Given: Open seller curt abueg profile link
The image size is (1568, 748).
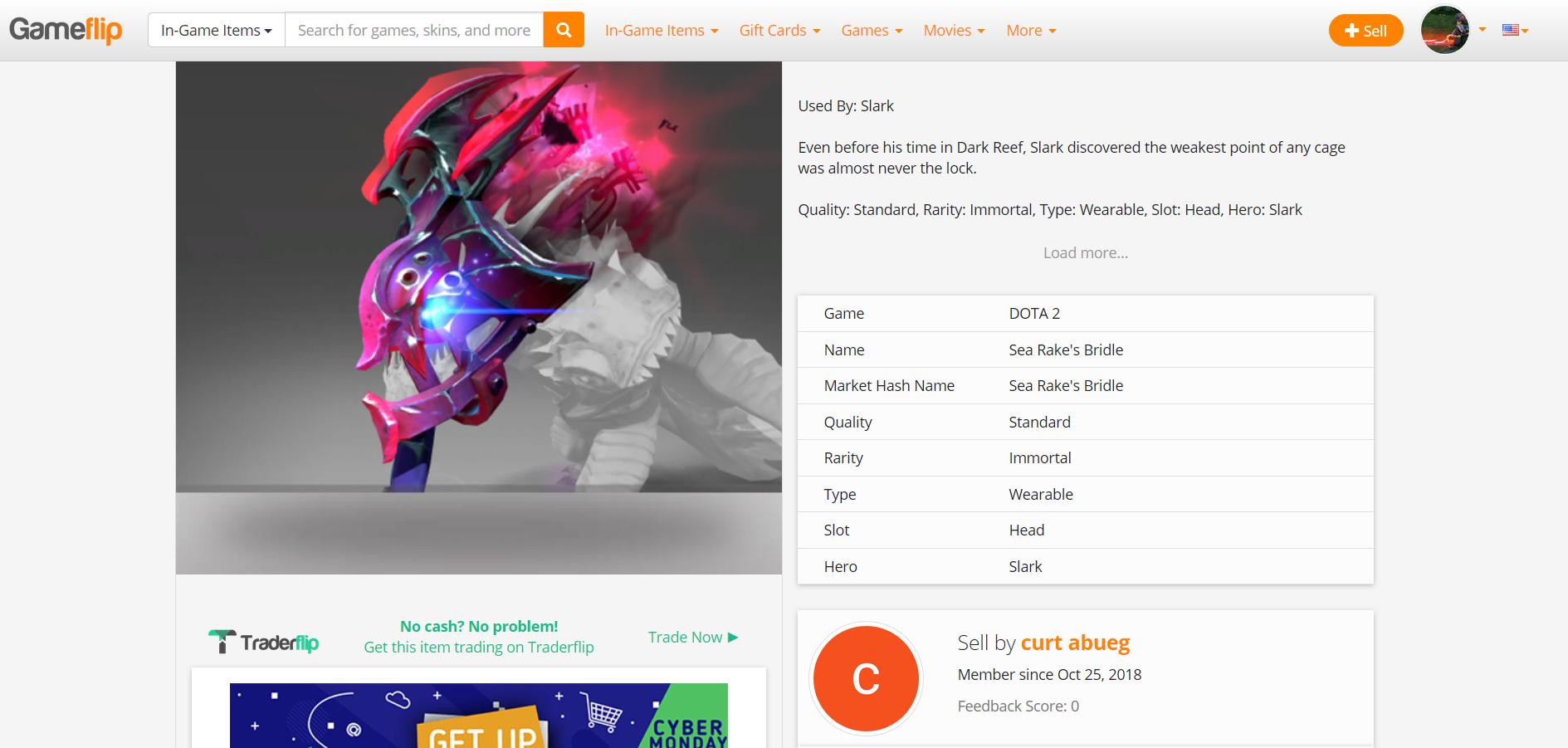Looking at the screenshot, I should [1075, 643].
